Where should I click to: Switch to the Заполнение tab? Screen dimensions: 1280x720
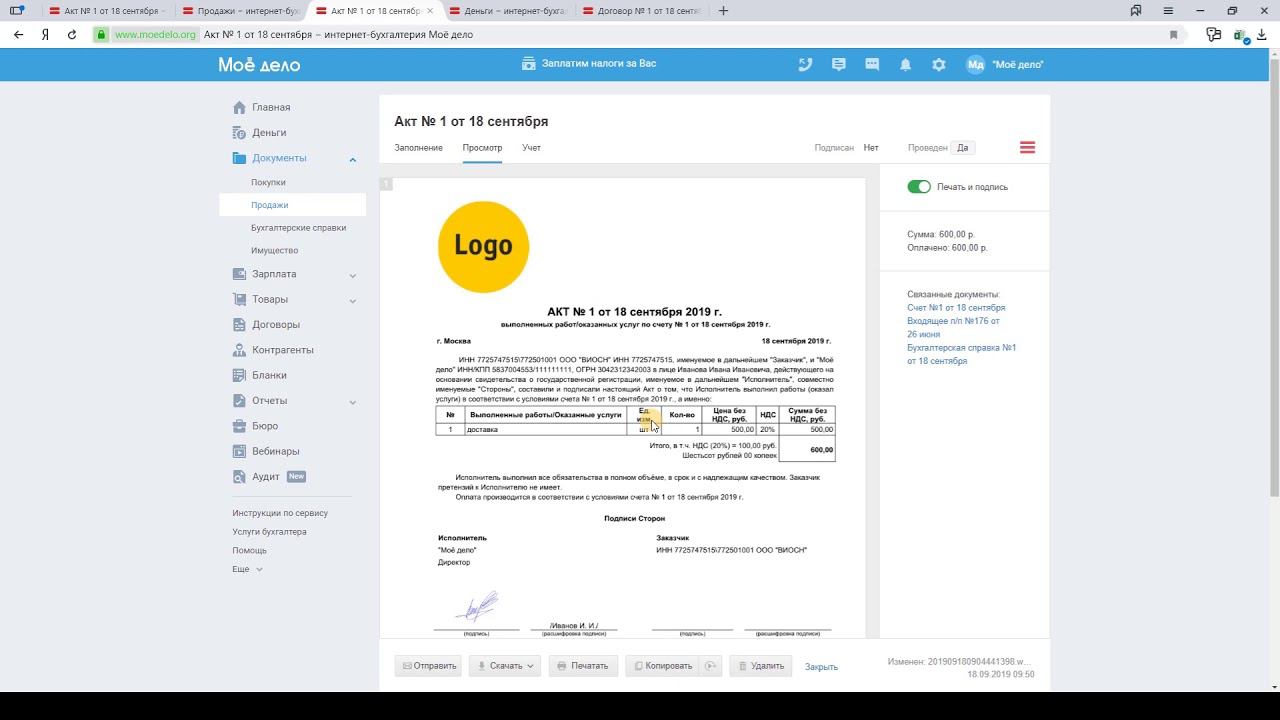(x=418, y=148)
